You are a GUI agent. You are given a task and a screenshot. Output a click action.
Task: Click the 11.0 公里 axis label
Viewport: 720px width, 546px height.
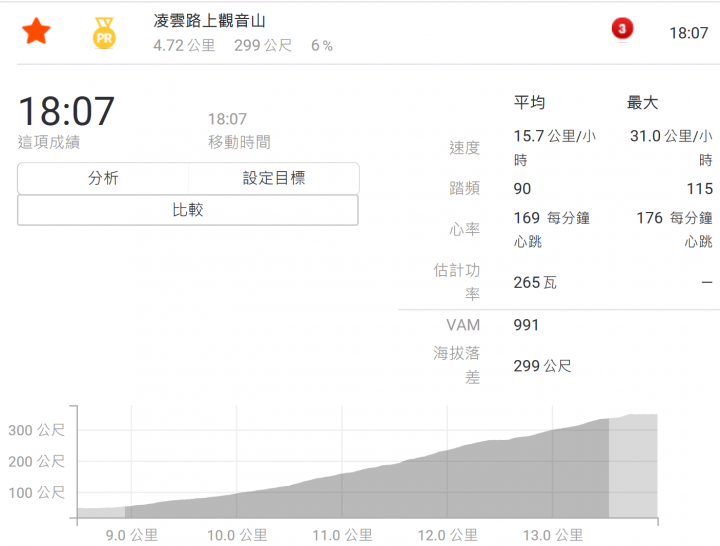pos(342,535)
